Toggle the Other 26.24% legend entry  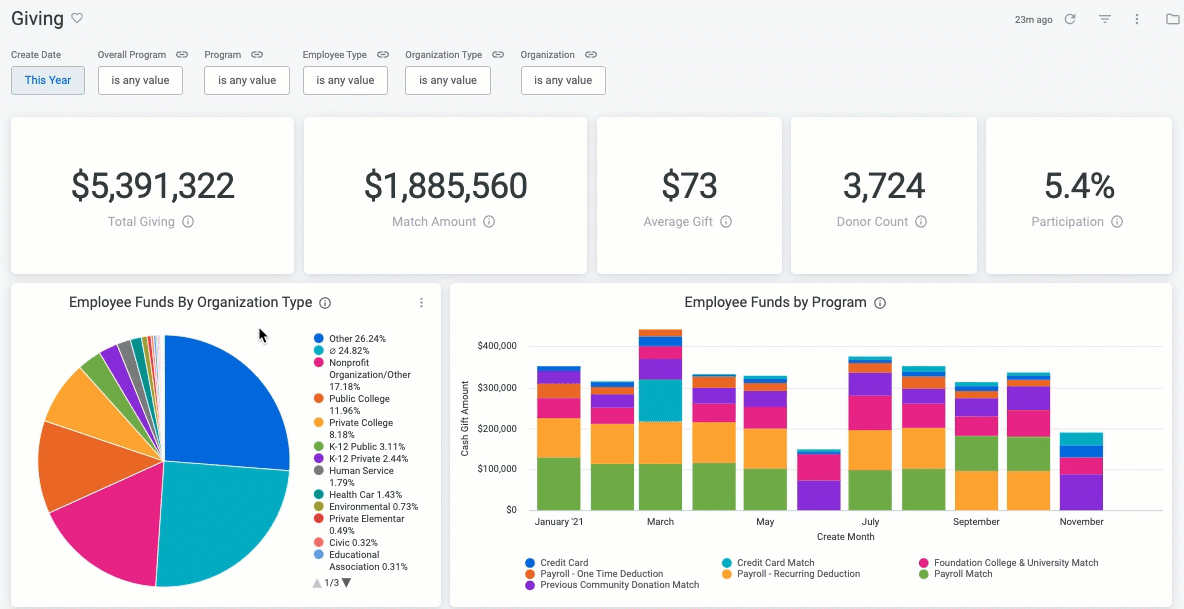point(350,339)
